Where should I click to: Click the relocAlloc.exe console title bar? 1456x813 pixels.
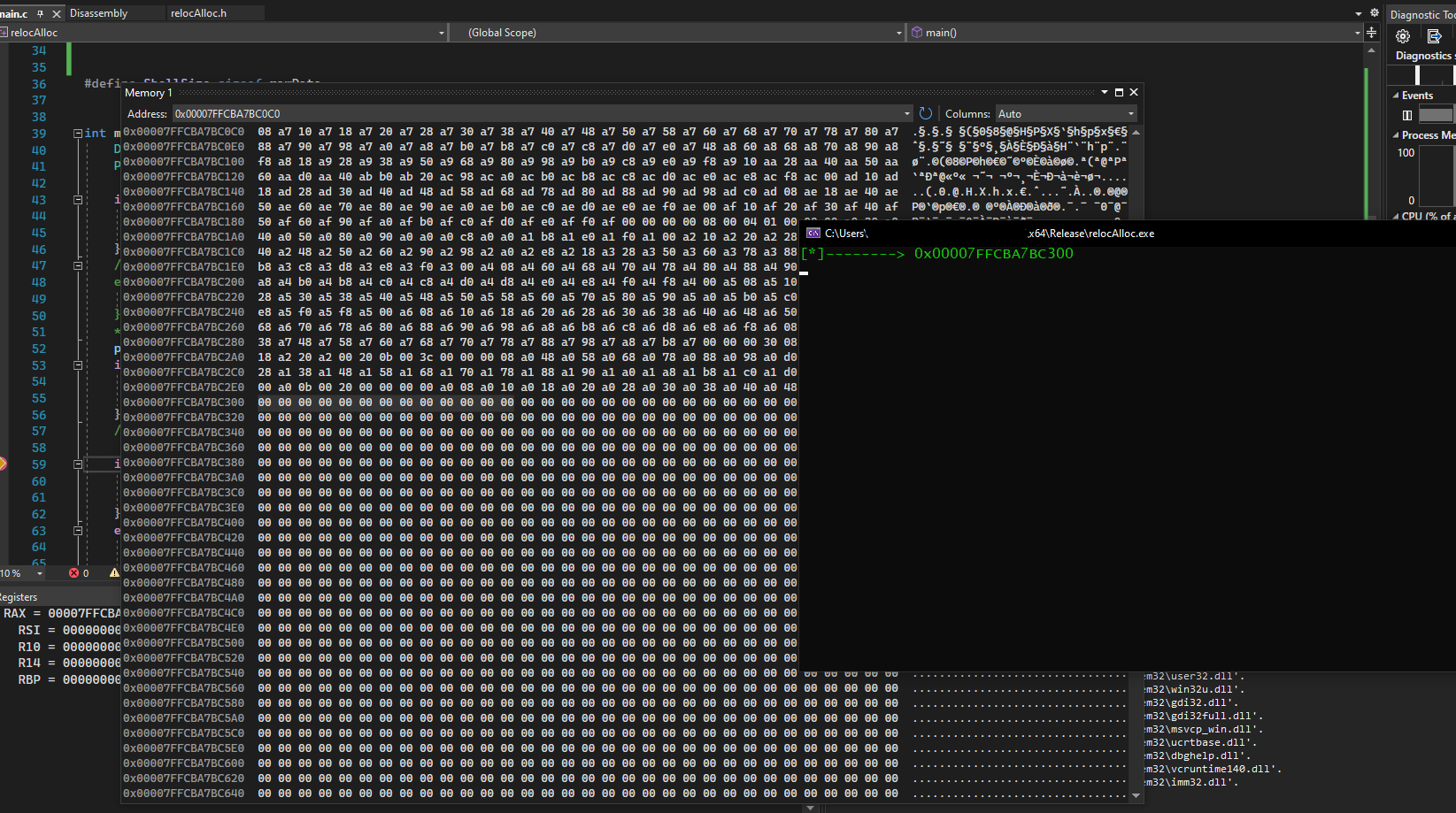click(1129, 233)
